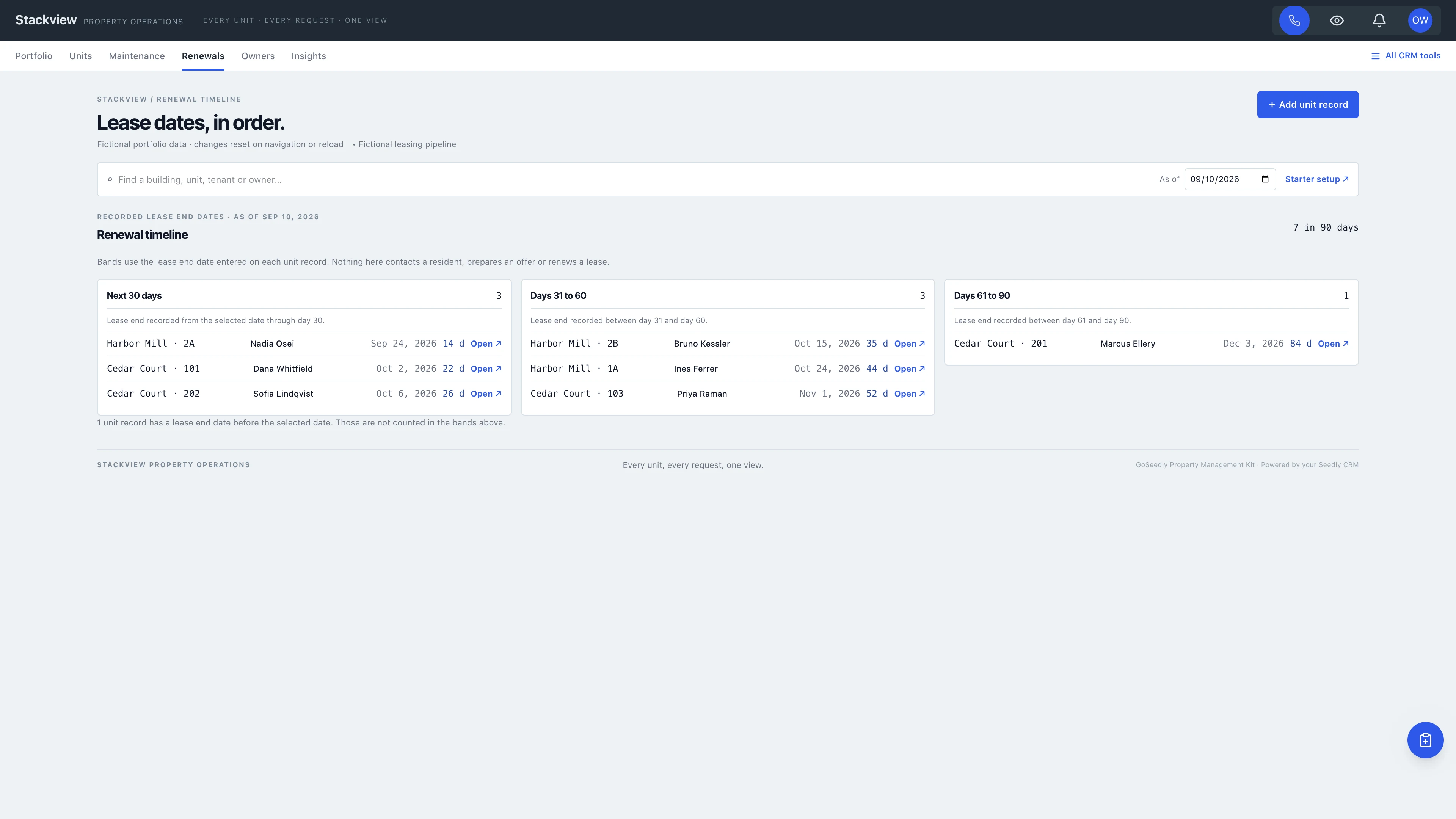Open Harbor Mill 1A Ines Ferrer record
Screen dimensions: 1456x819
point(910,369)
